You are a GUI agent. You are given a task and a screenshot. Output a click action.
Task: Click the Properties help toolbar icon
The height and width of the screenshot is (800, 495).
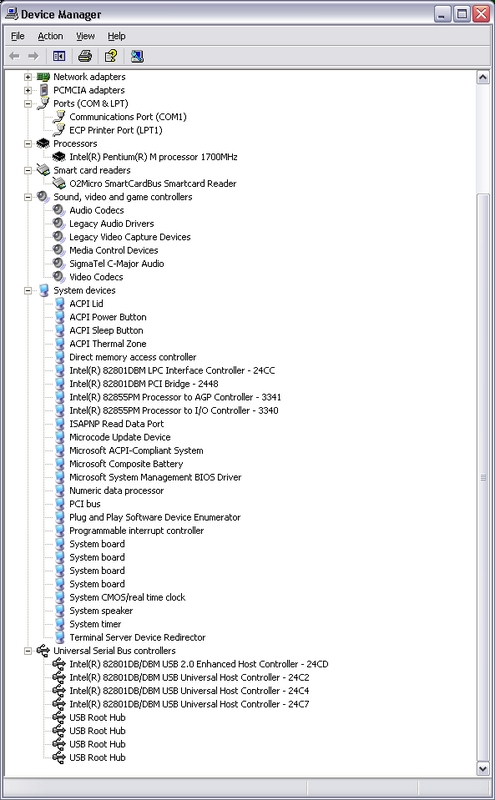point(111,56)
